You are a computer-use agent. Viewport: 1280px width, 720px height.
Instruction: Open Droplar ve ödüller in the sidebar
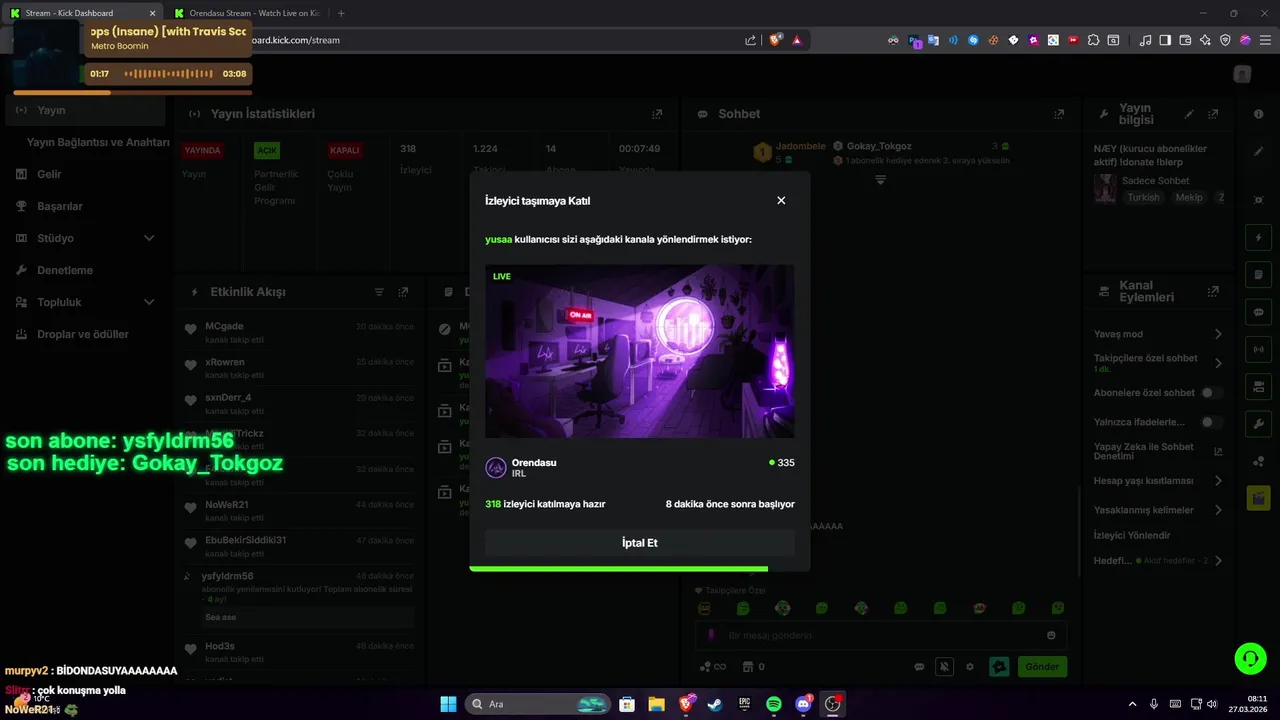click(x=85, y=334)
